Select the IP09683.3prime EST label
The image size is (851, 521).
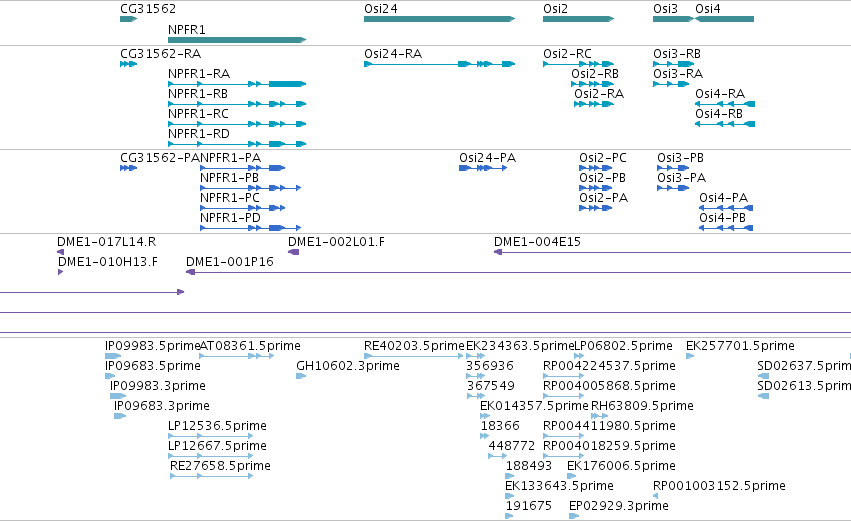pyautogui.click(x=162, y=406)
